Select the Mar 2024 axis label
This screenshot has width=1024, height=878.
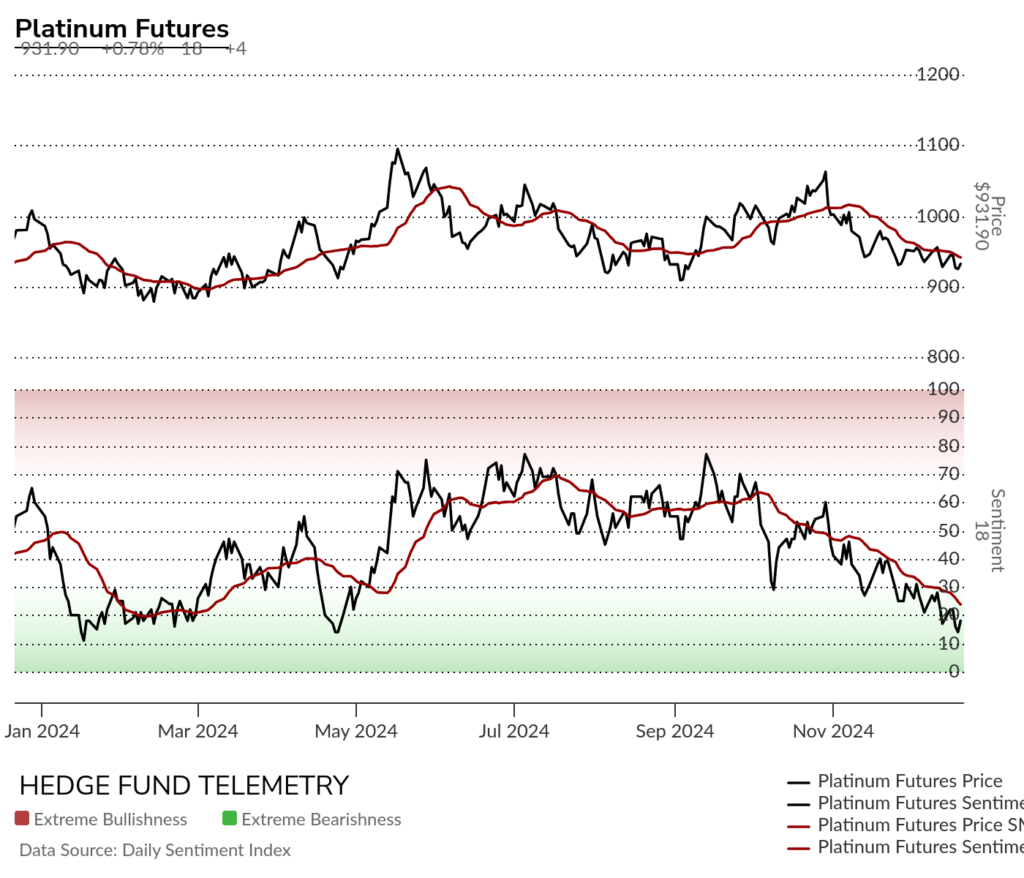[x=198, y=730]
